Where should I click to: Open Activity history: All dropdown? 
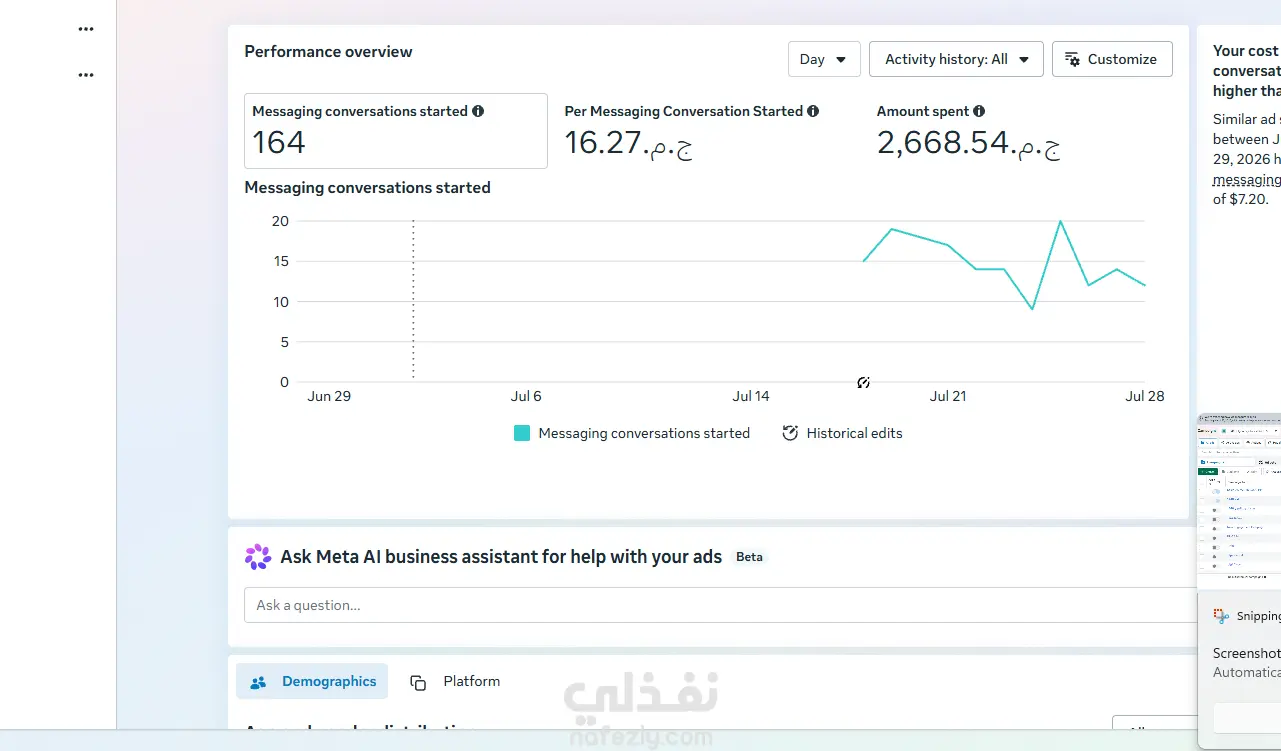point(956,59)
